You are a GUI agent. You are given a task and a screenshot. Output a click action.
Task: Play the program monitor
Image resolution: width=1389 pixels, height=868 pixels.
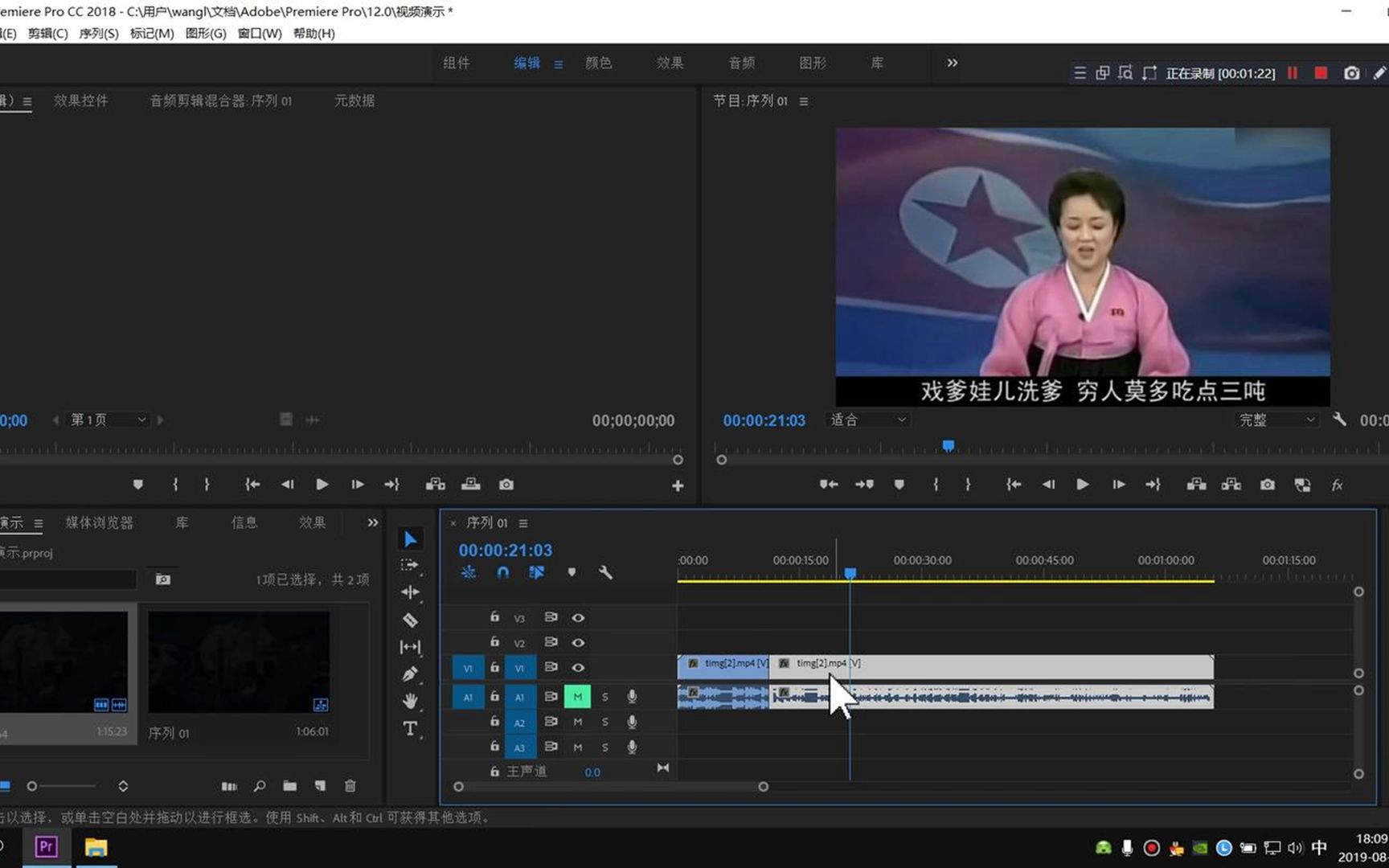[x=1083, y=485]
